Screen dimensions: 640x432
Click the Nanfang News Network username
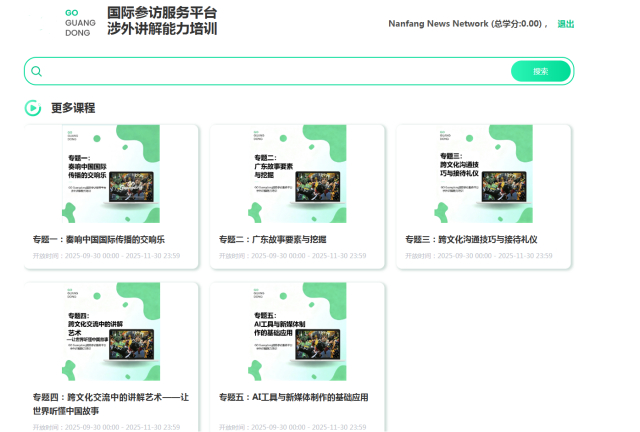[x=438, y=24]
